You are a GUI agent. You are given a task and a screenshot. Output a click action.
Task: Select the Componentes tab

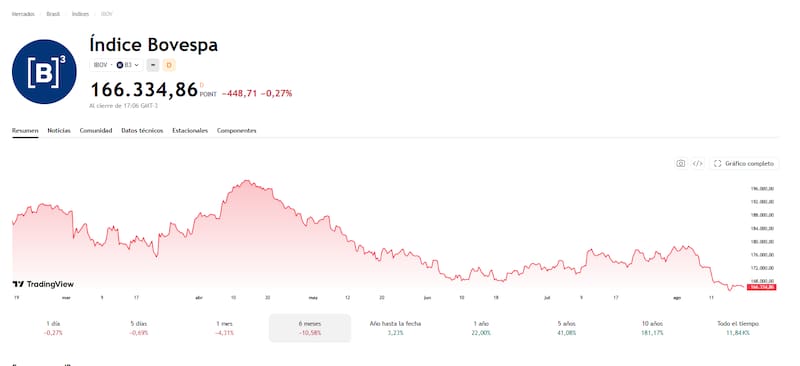tap(237, 131)
